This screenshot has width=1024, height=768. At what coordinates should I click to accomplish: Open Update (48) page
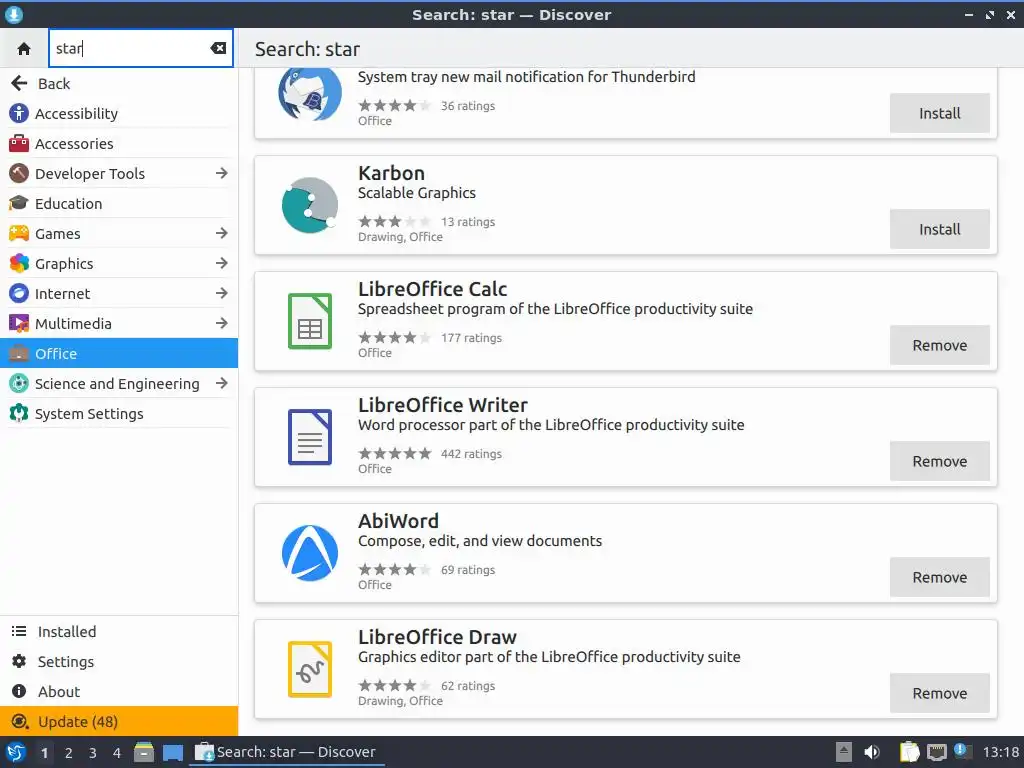click(119, 722)
